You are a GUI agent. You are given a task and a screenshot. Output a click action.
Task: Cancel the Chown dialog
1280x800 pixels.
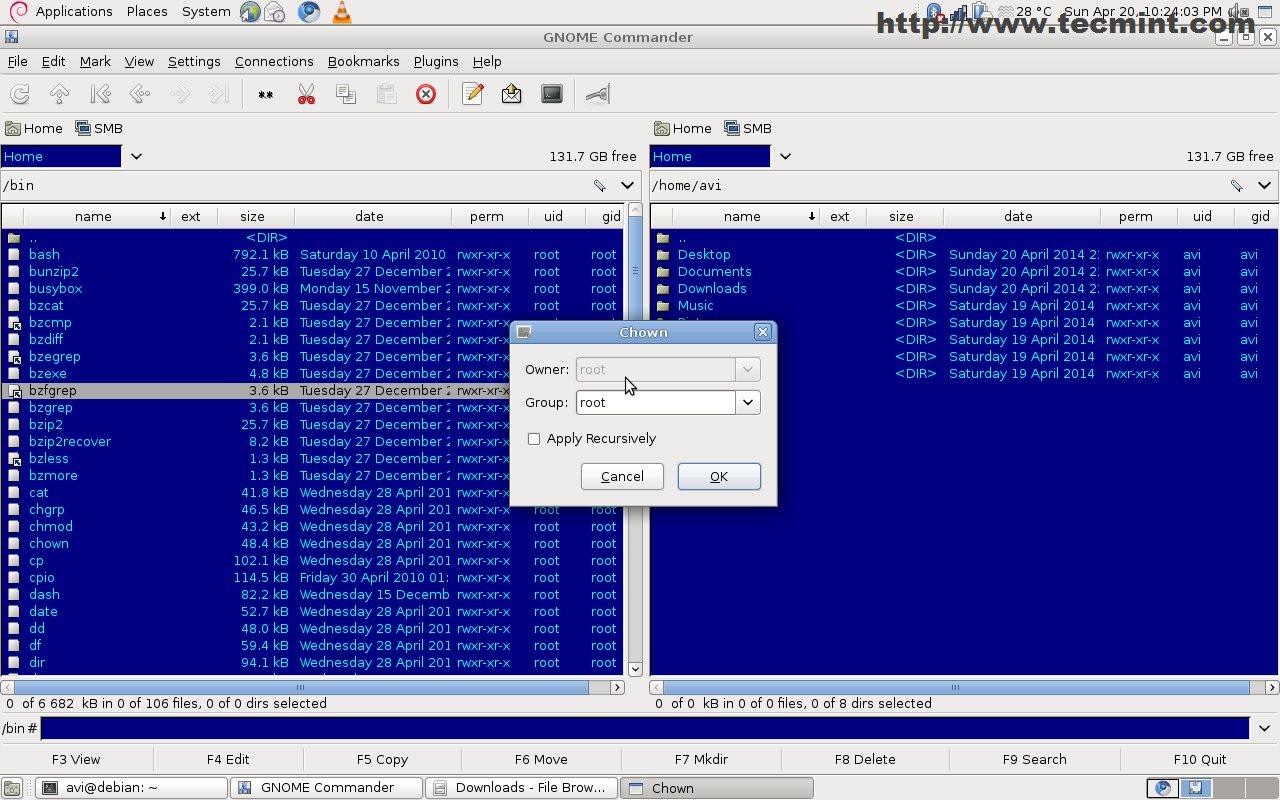622,476
